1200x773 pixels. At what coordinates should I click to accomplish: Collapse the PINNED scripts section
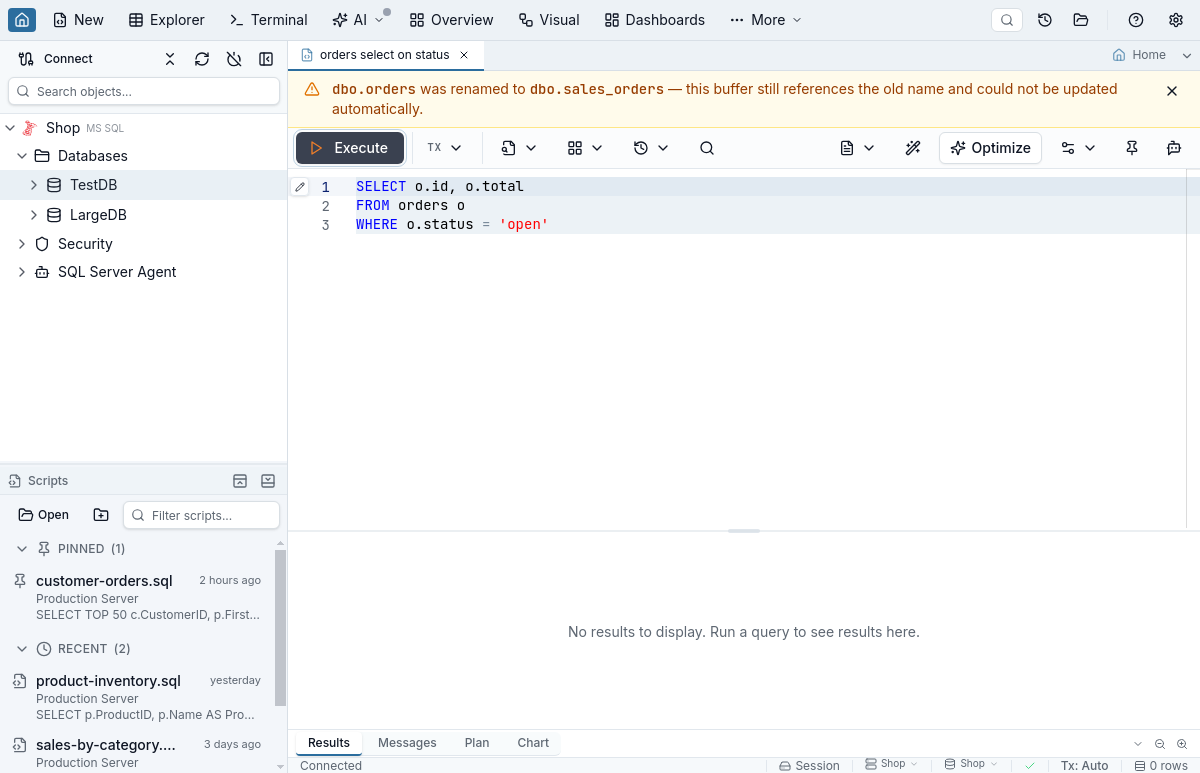(22, 549)
